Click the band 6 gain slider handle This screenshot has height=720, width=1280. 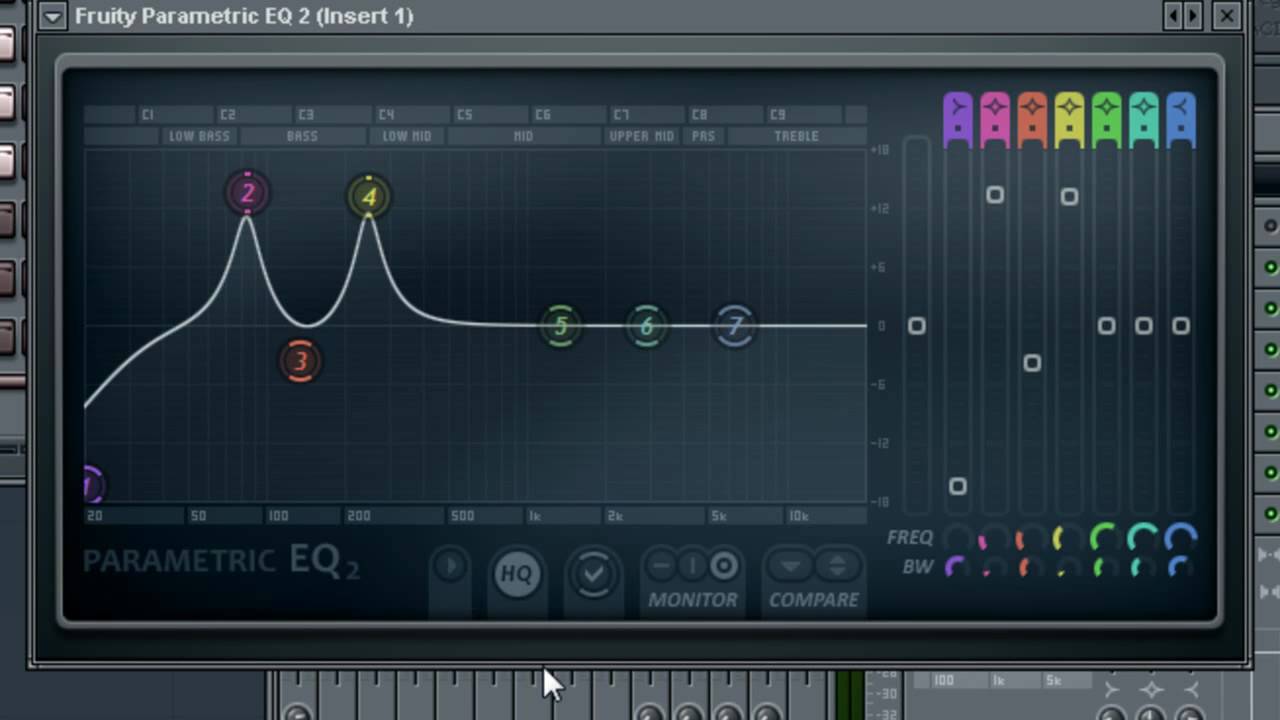click(x=1143, y=326)
